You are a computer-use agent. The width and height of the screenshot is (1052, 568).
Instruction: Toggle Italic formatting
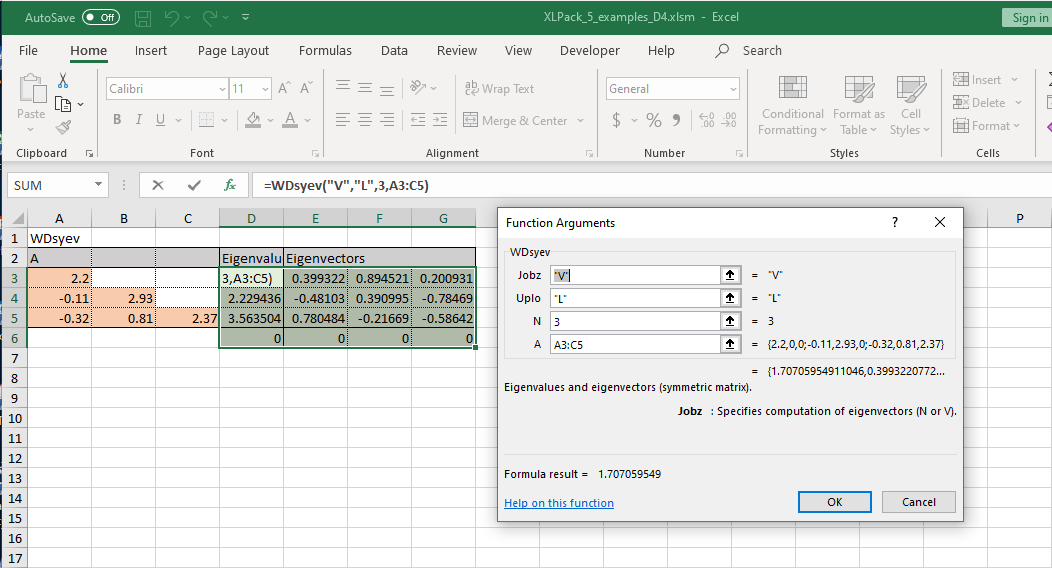tap(139, 119)
